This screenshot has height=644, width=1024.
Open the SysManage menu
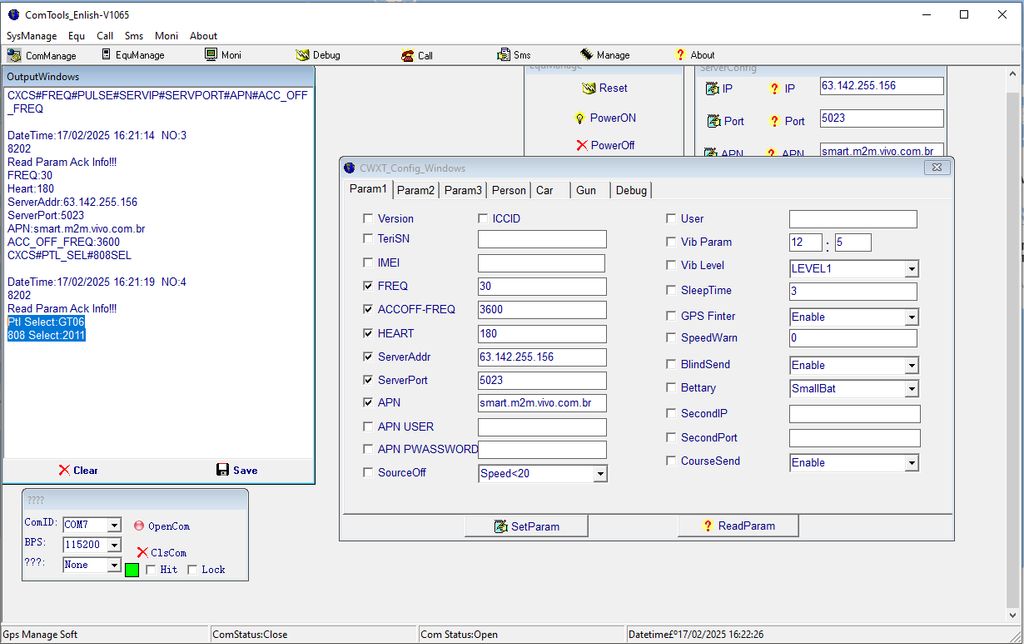click(x=32, y=36)
